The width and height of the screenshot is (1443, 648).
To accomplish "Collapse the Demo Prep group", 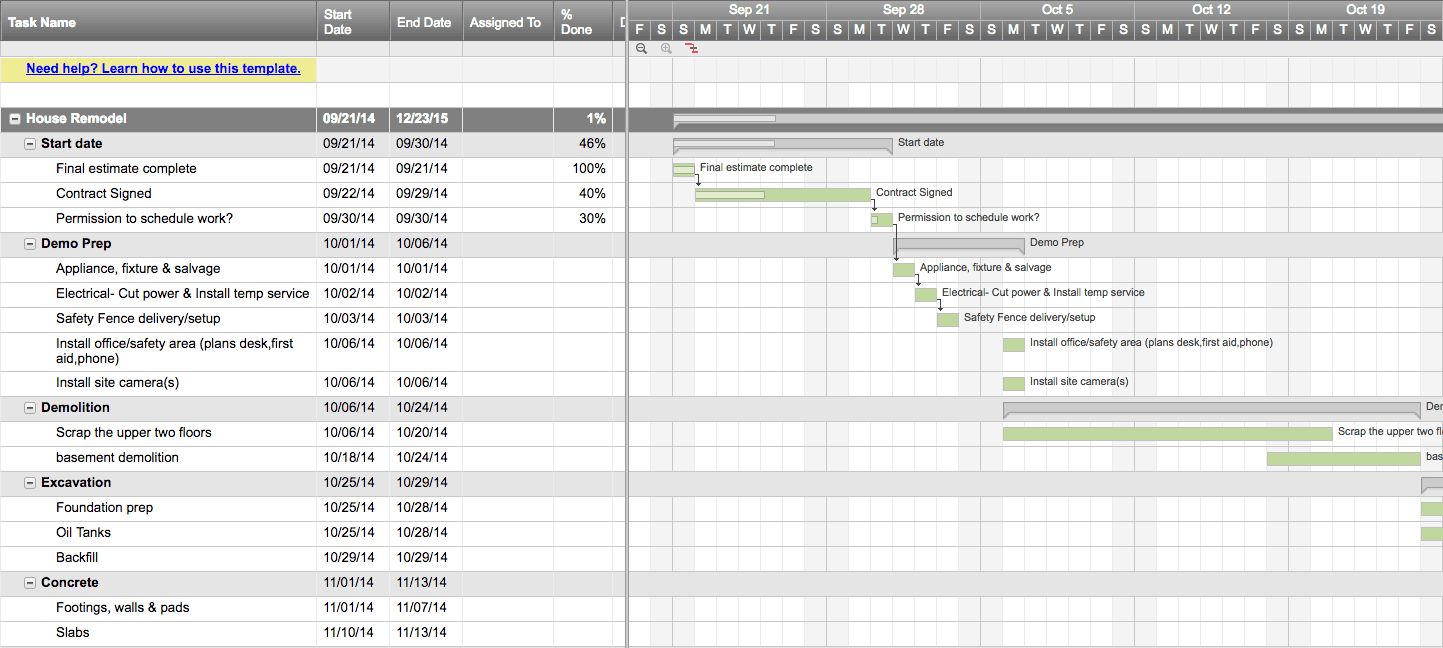I will 31,244.
